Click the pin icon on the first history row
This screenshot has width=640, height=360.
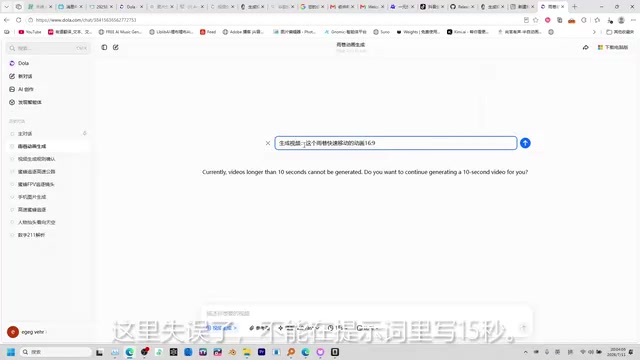coord(85,133)
